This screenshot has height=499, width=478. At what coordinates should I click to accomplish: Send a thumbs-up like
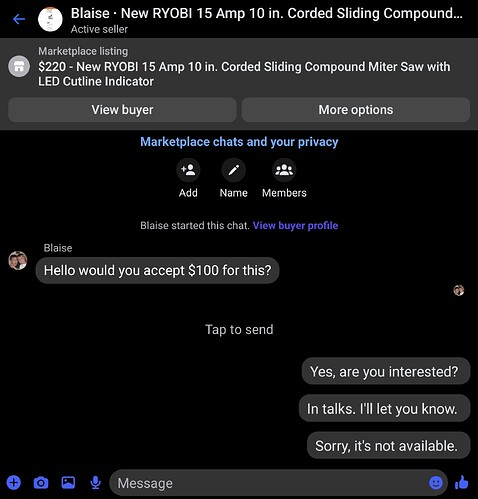coord(462,482)
